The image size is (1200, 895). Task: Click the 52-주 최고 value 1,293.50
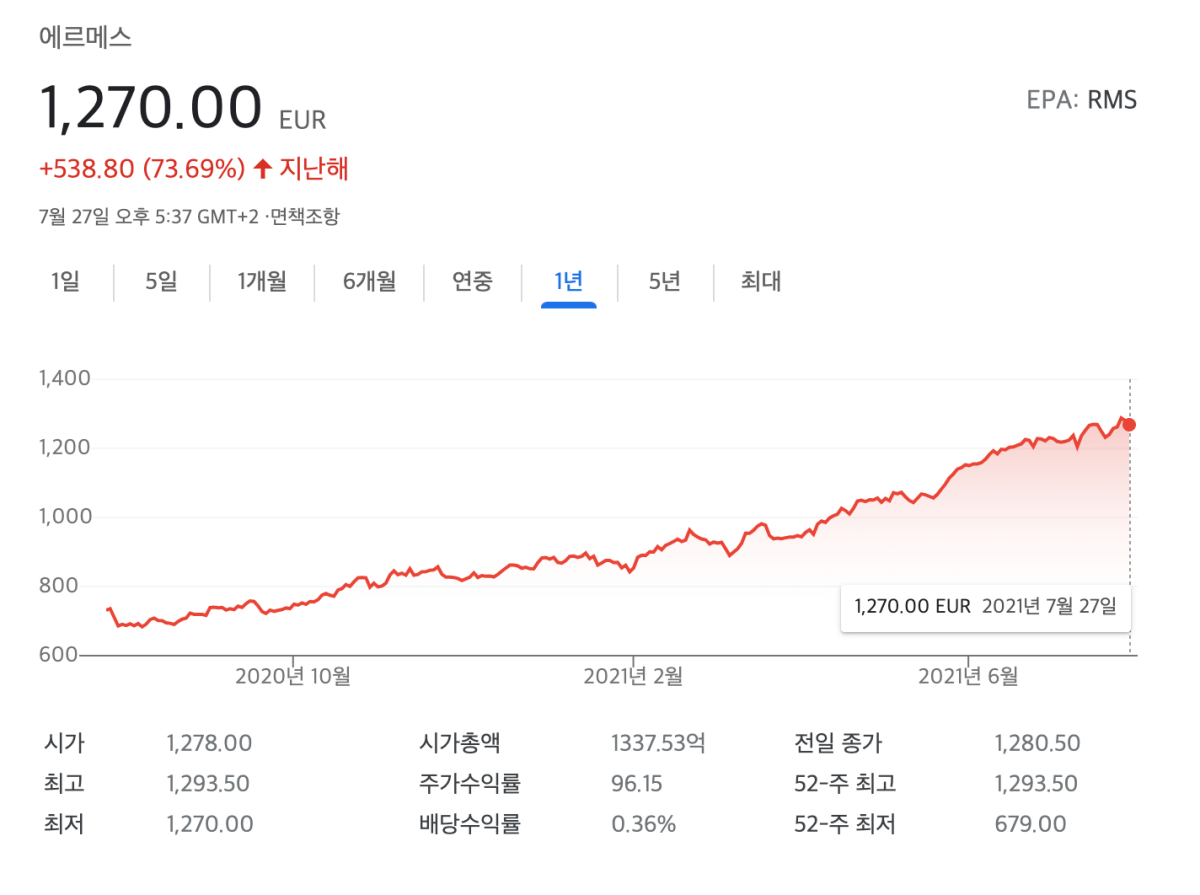coord(1037,783)
